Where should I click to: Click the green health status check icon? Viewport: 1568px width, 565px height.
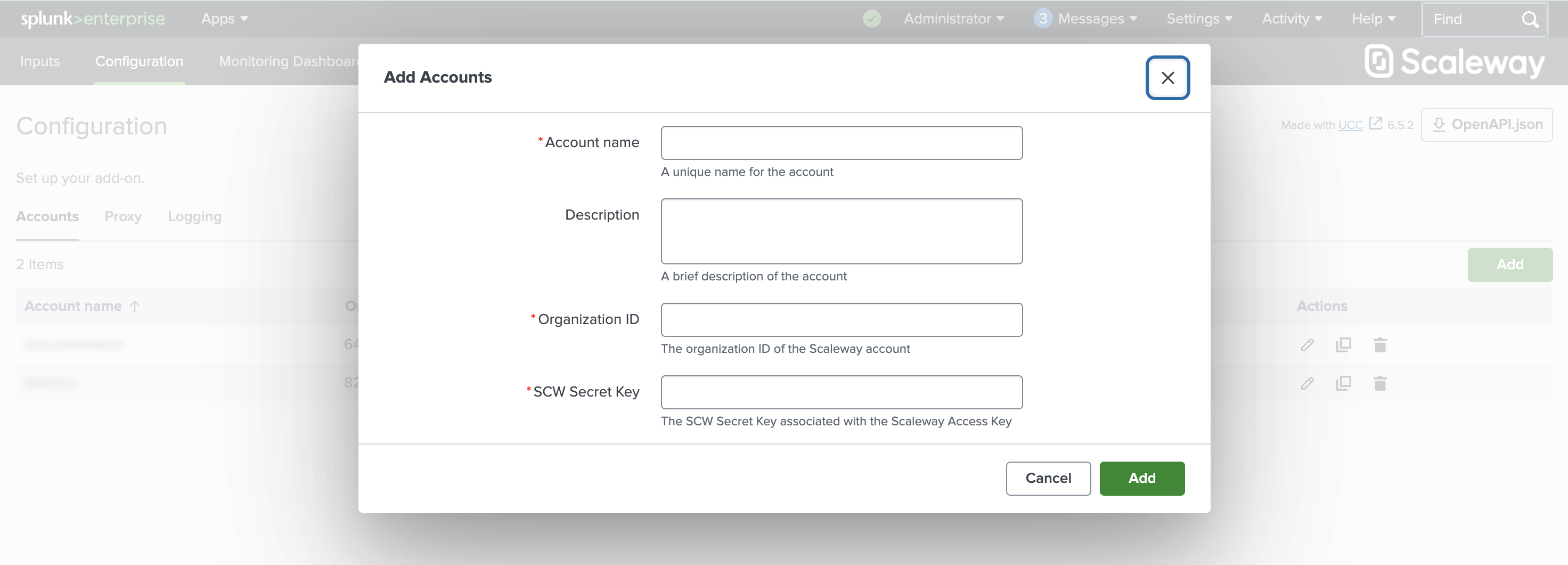click(x=871, y=19)
